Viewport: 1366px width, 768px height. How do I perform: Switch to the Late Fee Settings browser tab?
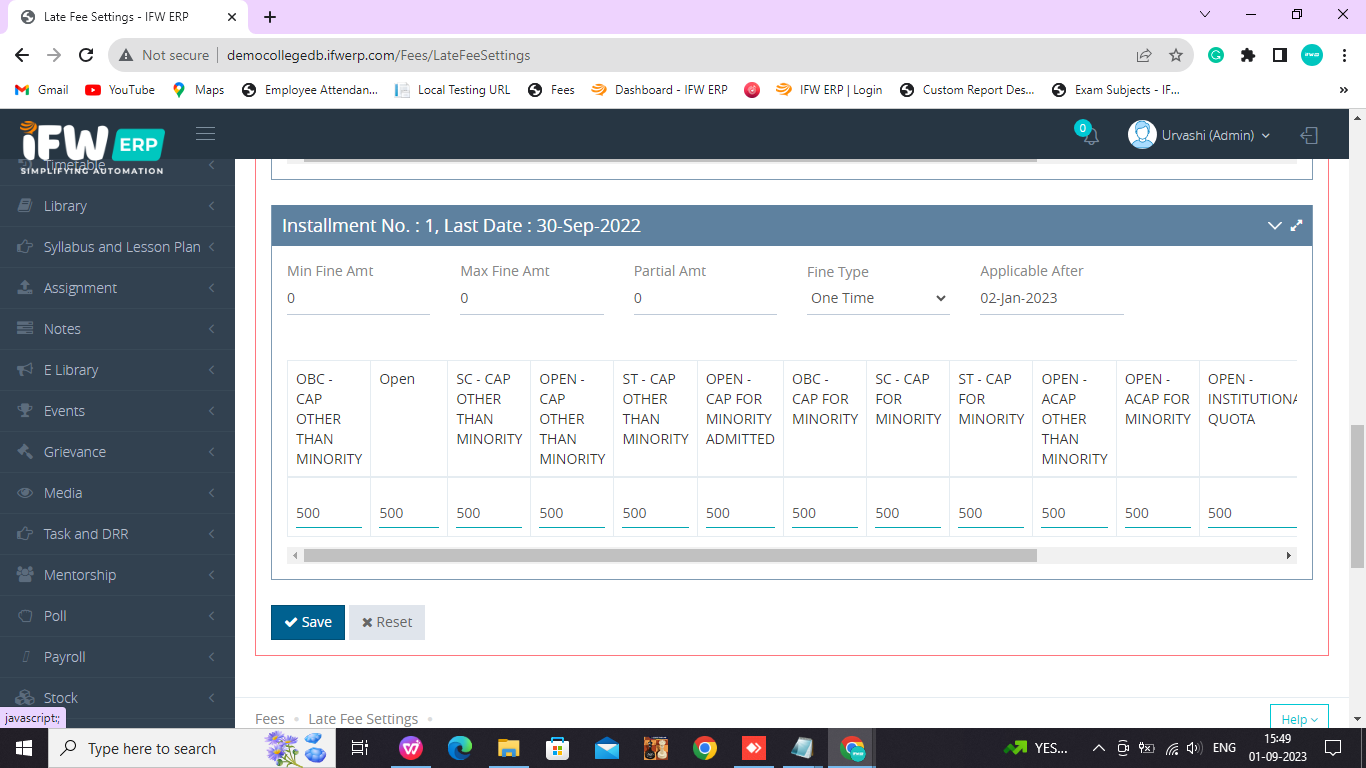(x=128, y=17)
